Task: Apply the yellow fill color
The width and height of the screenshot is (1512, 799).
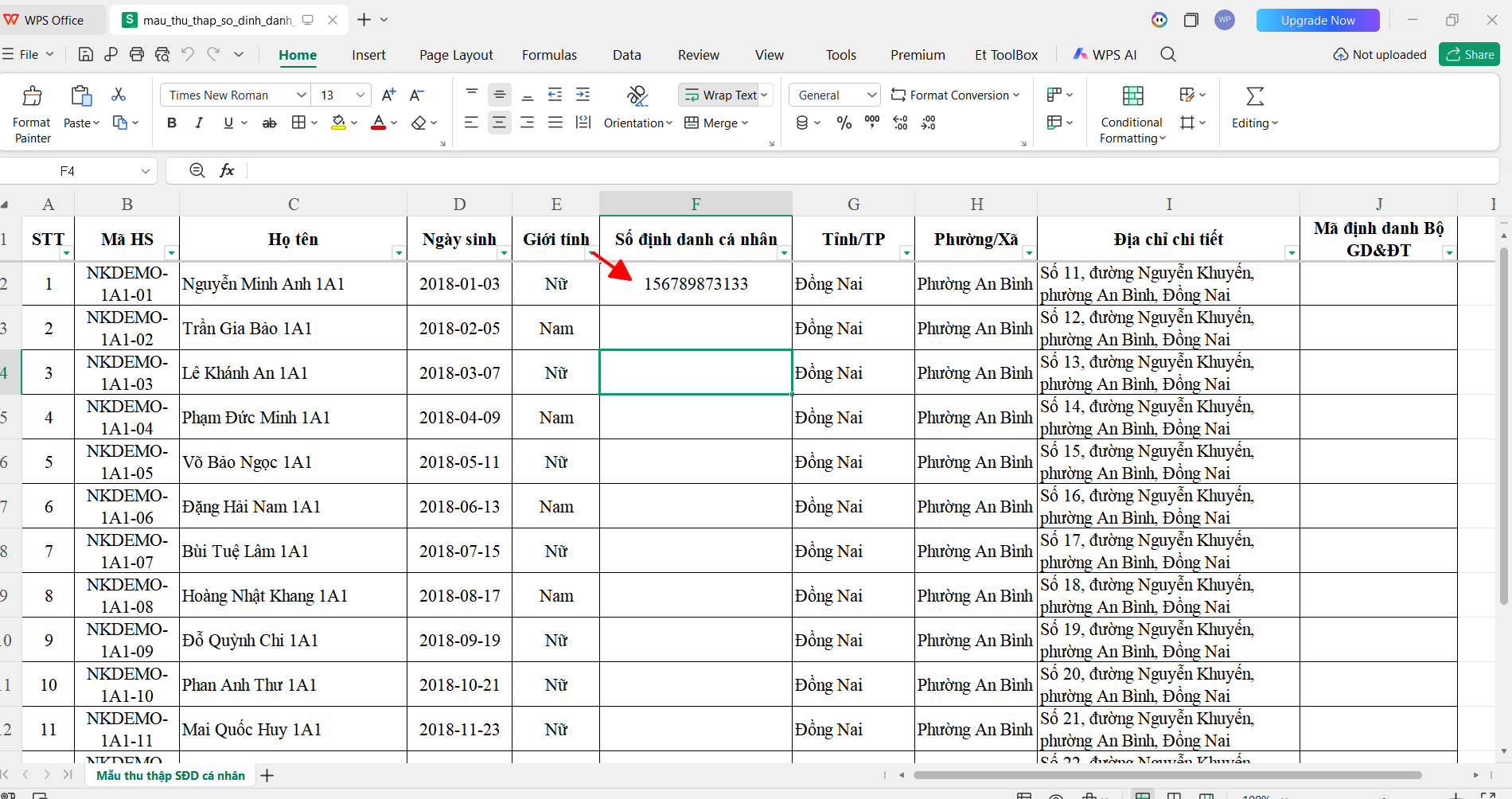Action: click(339, 123)
